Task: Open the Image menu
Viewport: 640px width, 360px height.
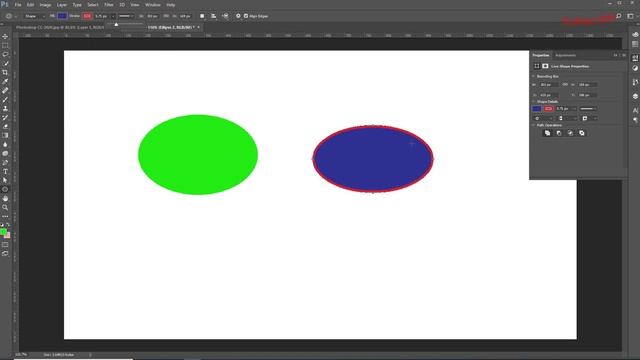Action: point(45,5)
